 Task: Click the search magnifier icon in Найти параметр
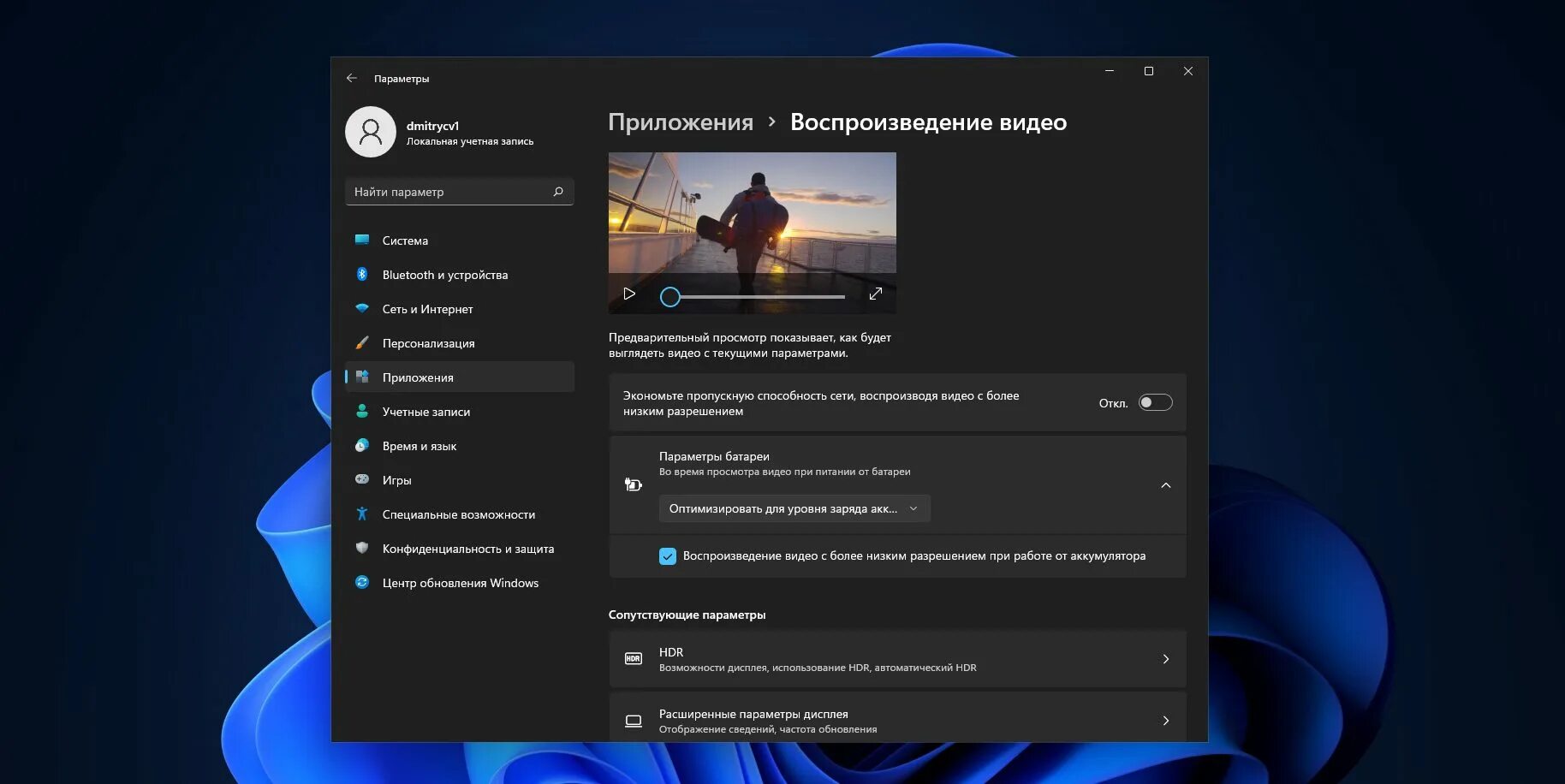tap(558, 192)
